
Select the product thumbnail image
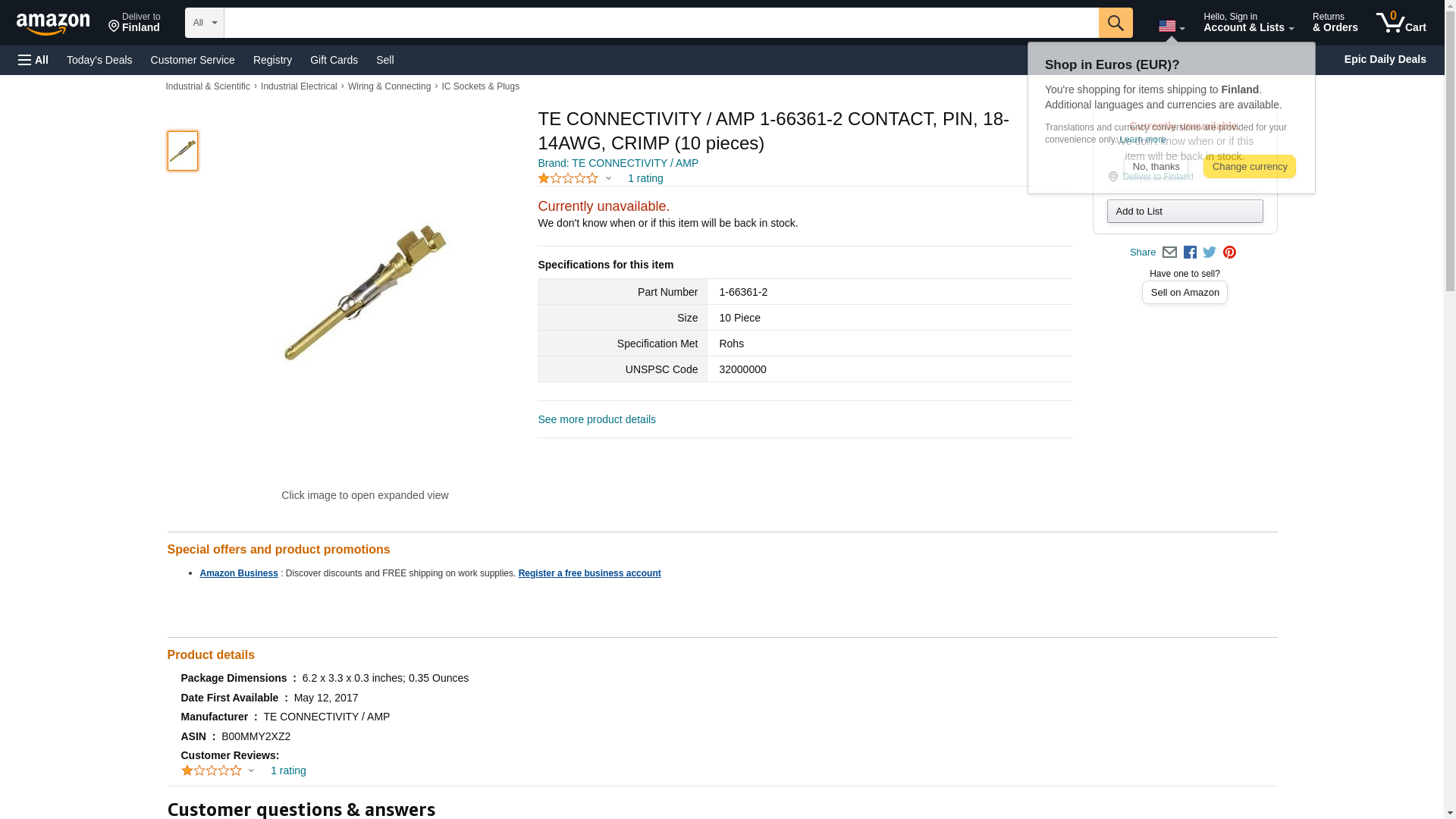(x=182, y=150)
